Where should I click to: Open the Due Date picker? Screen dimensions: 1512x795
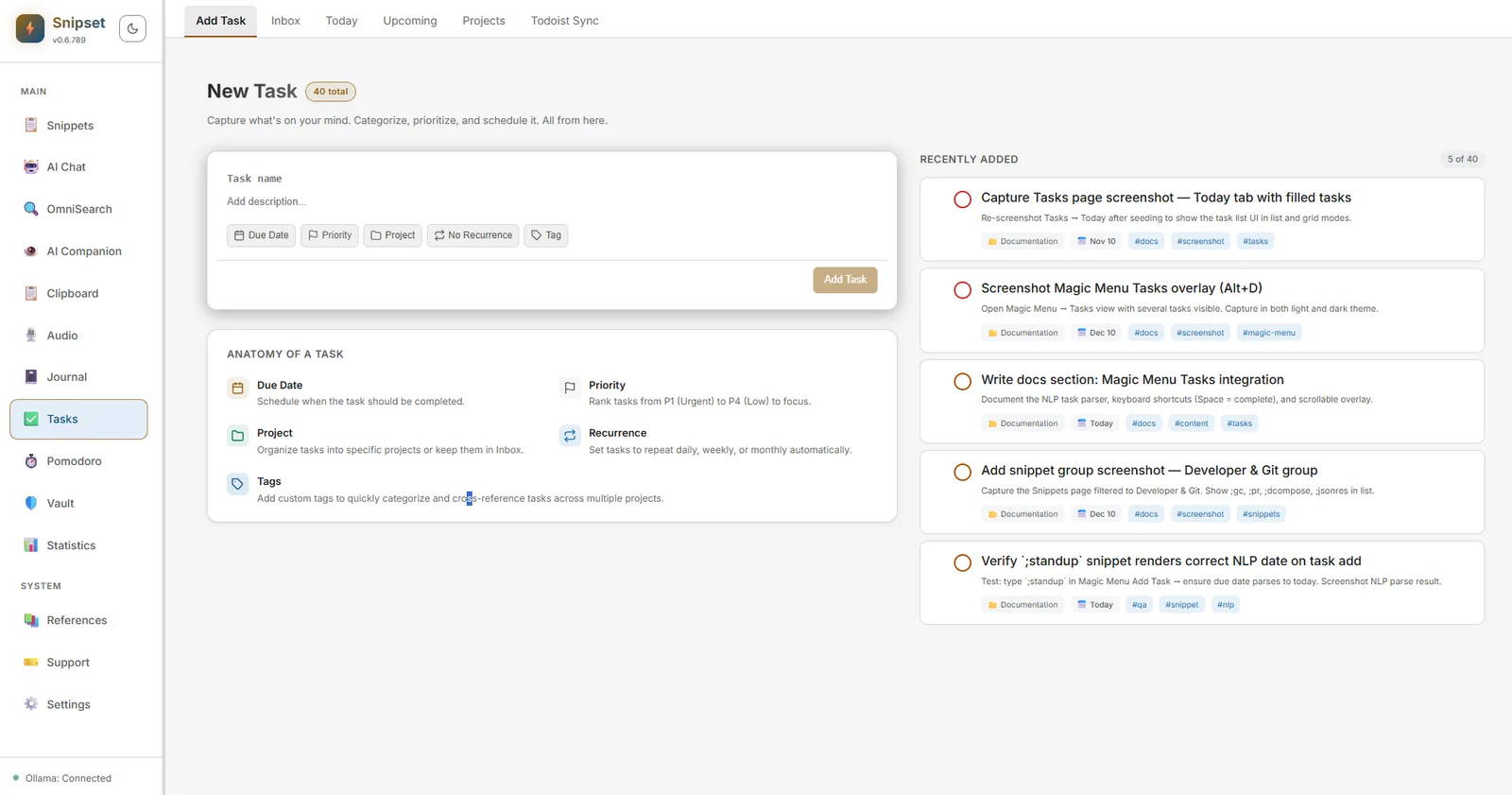click(261, 235)
